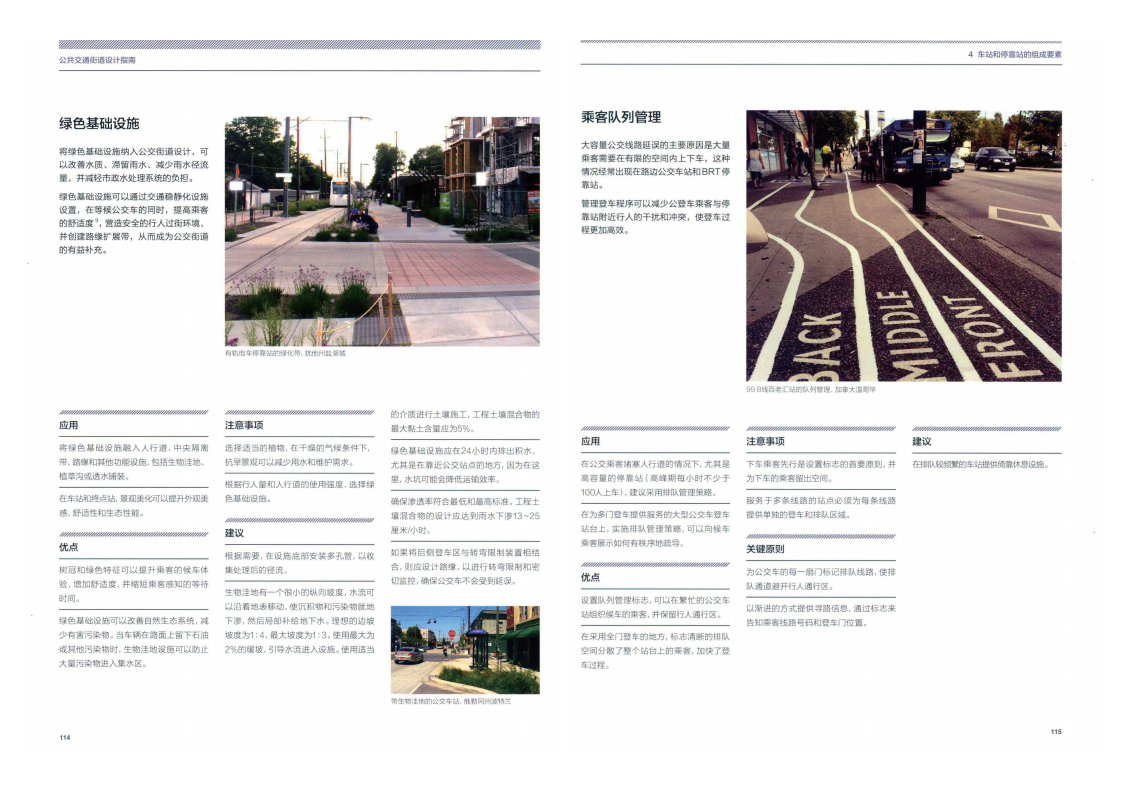Click the 关键原则 section heading
The width and height of the screenshot is (1123, 794).
pos(765,549)
